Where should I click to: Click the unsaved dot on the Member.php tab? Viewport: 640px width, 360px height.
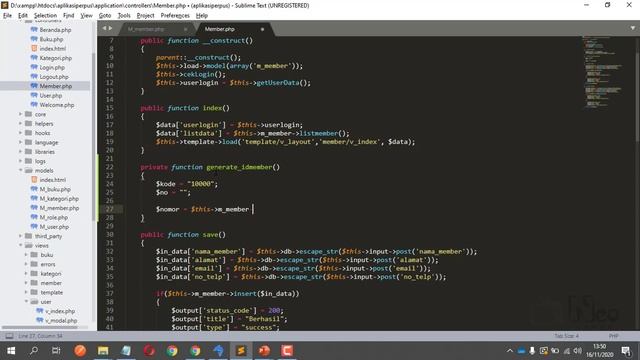click(x=262, y=29)
